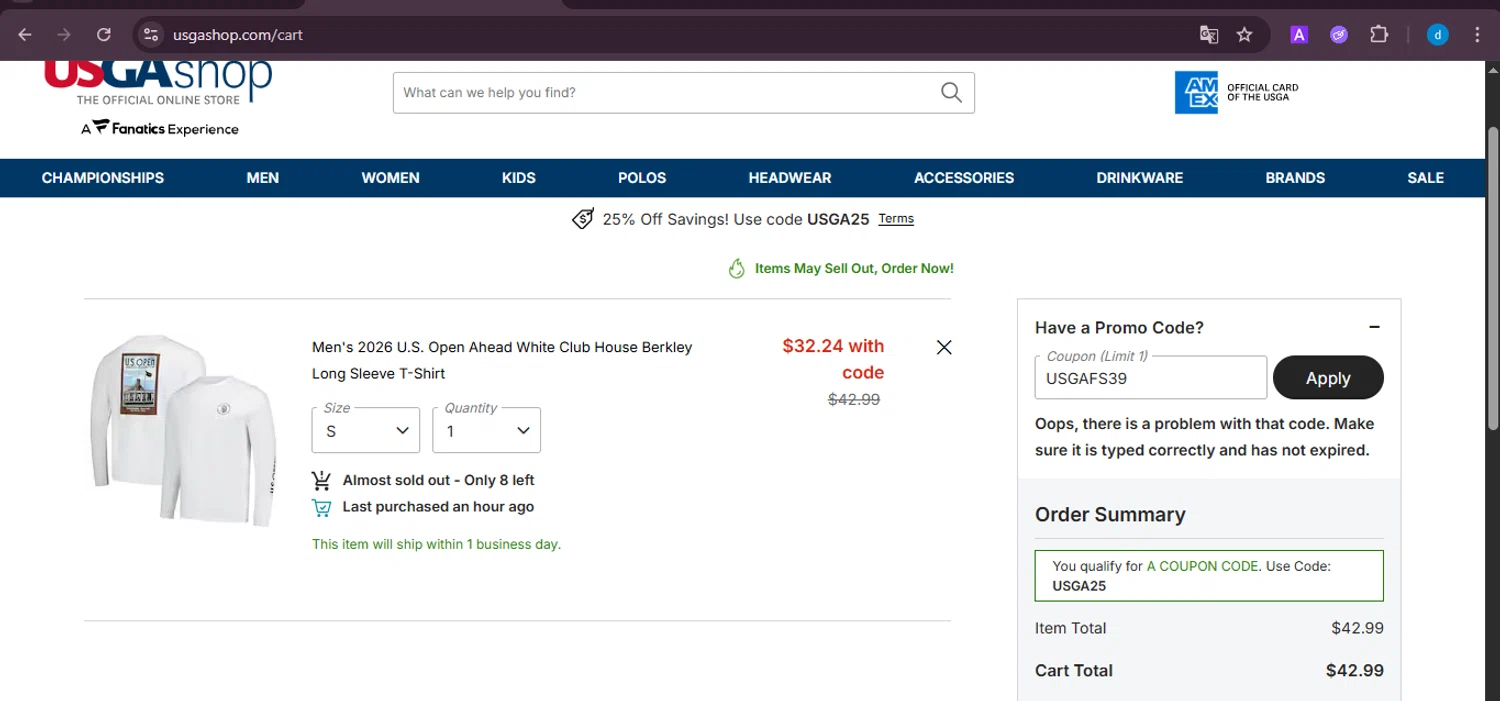Click the last purchased cart icon
Screen dimensions: 1500x701
pos(321,507)
